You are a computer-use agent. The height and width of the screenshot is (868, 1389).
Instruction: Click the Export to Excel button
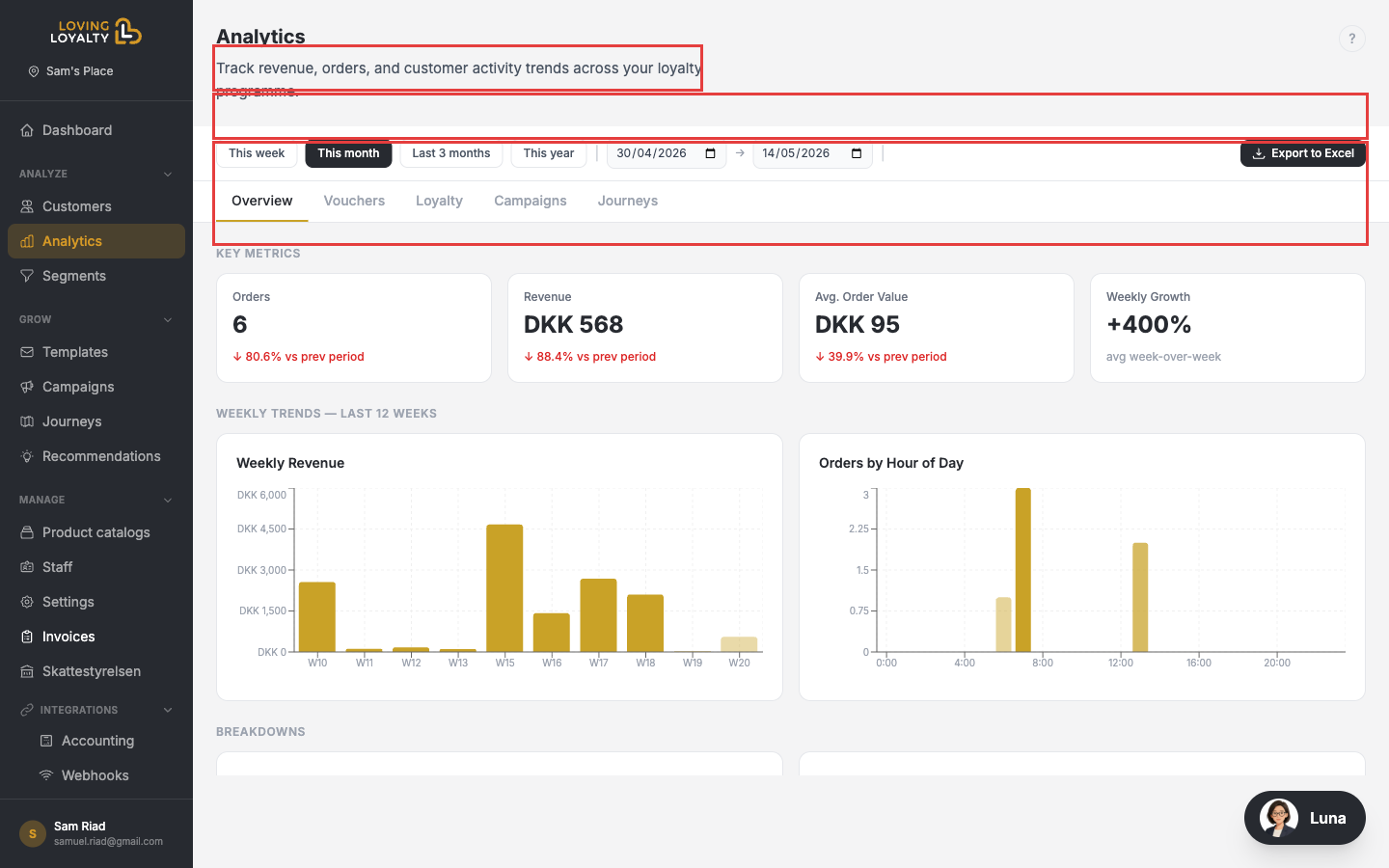pyautogui.click(x=1303, y=153)
